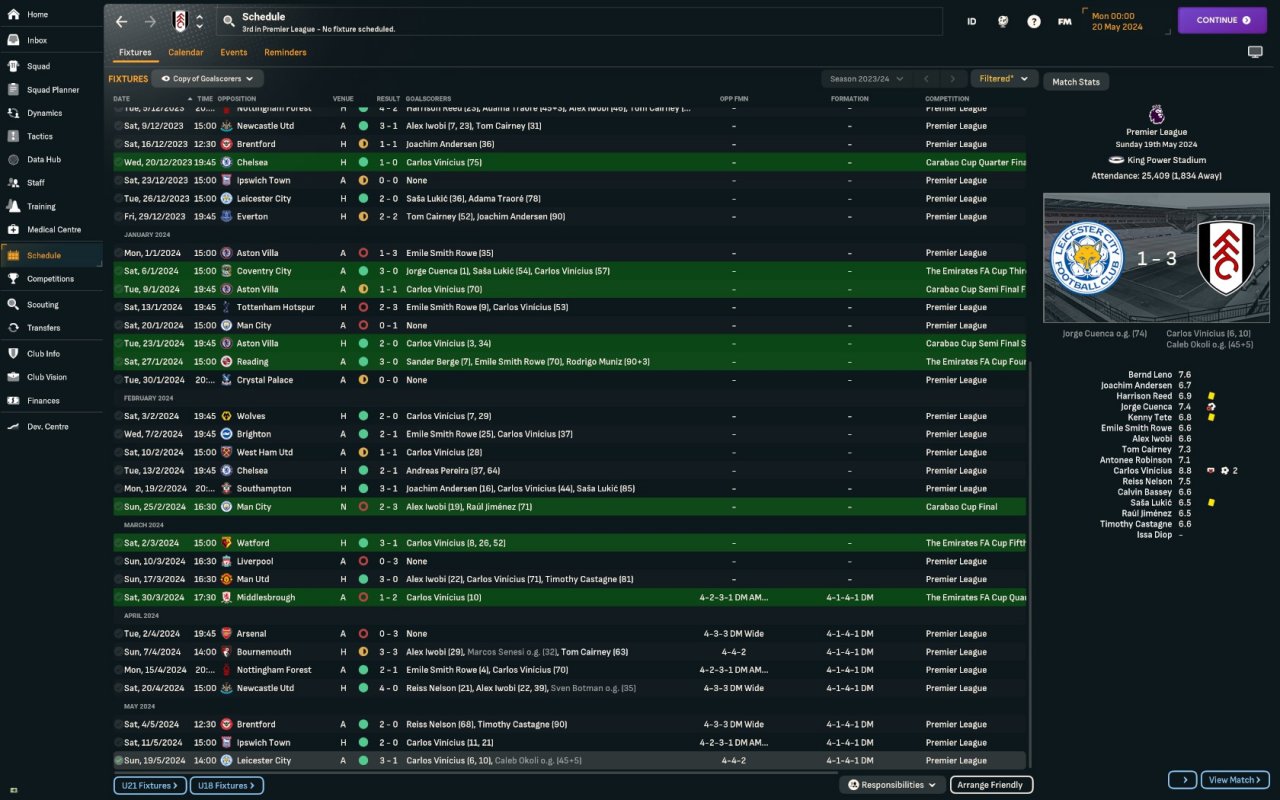Toggle tick for Wolves 3/2/2024 fixture
Viewport: 1280px width, 800px height.
pos(119,416)
